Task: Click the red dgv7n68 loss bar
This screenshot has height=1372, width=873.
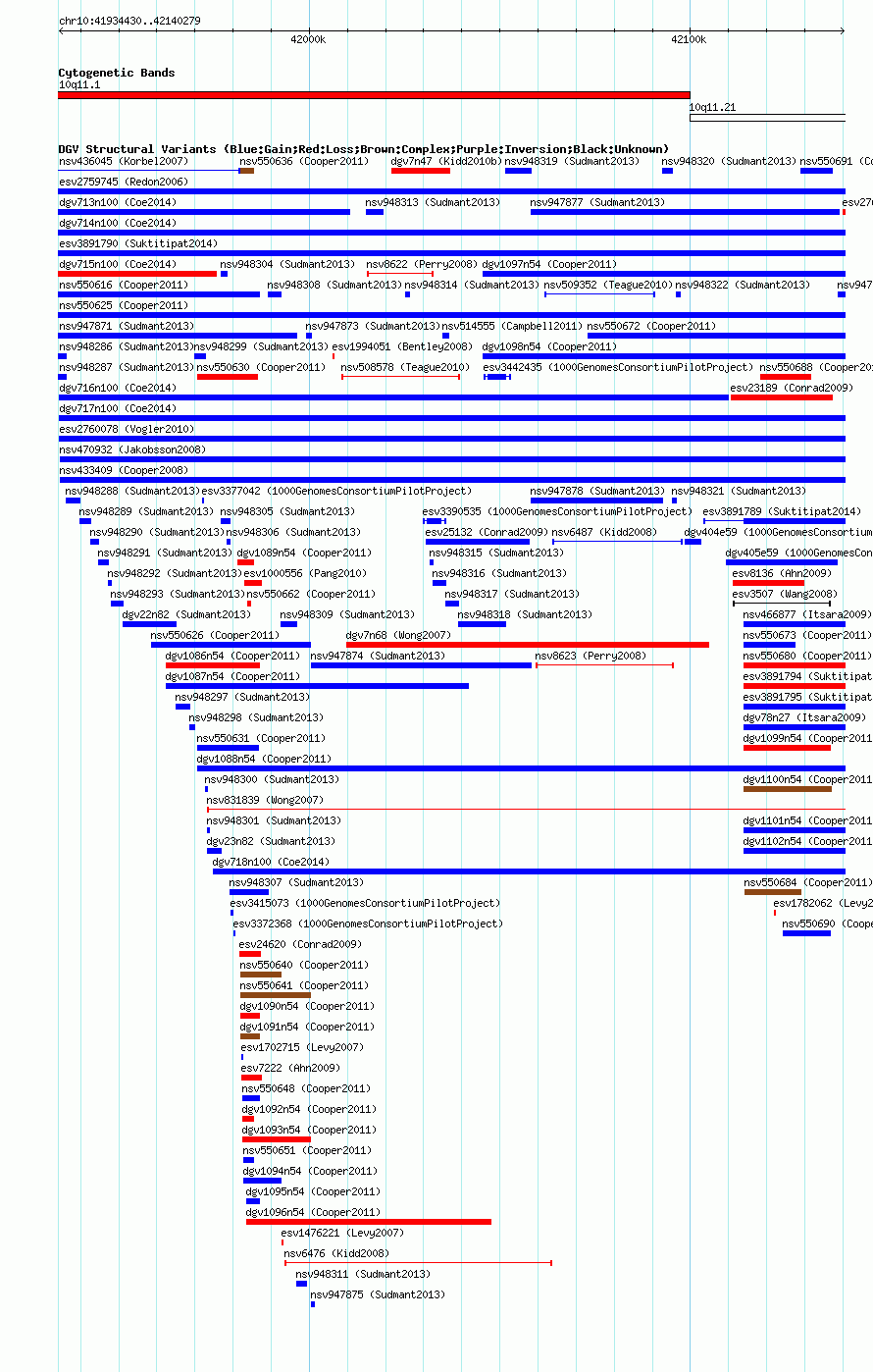Action: [x=528, y=645]
